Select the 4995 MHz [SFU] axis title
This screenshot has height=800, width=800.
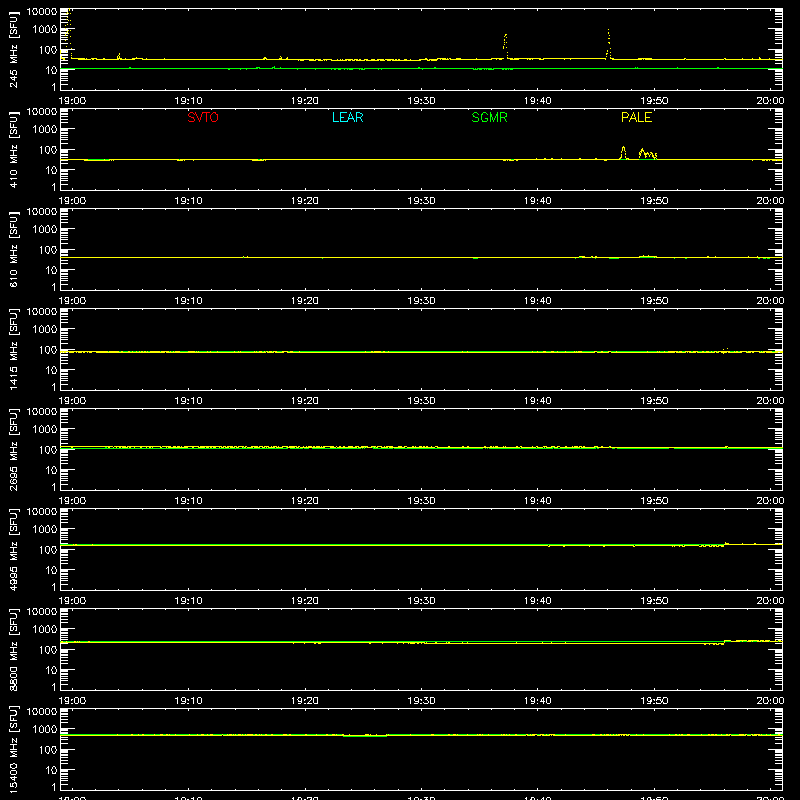click(x=13, y=549)
